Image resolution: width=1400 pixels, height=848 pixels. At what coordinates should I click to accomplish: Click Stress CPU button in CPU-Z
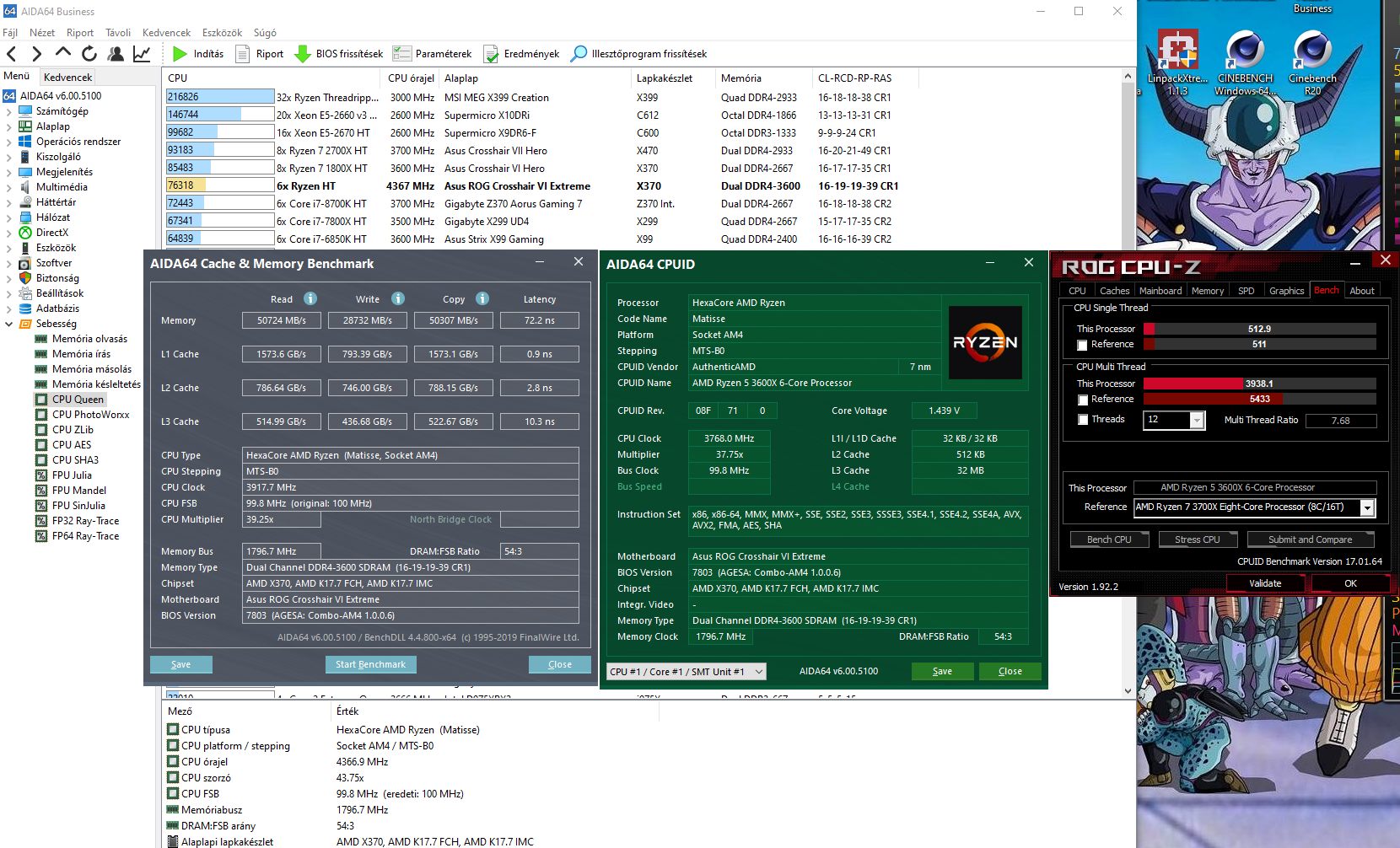pyautogui.click(x=1197, y=539)
